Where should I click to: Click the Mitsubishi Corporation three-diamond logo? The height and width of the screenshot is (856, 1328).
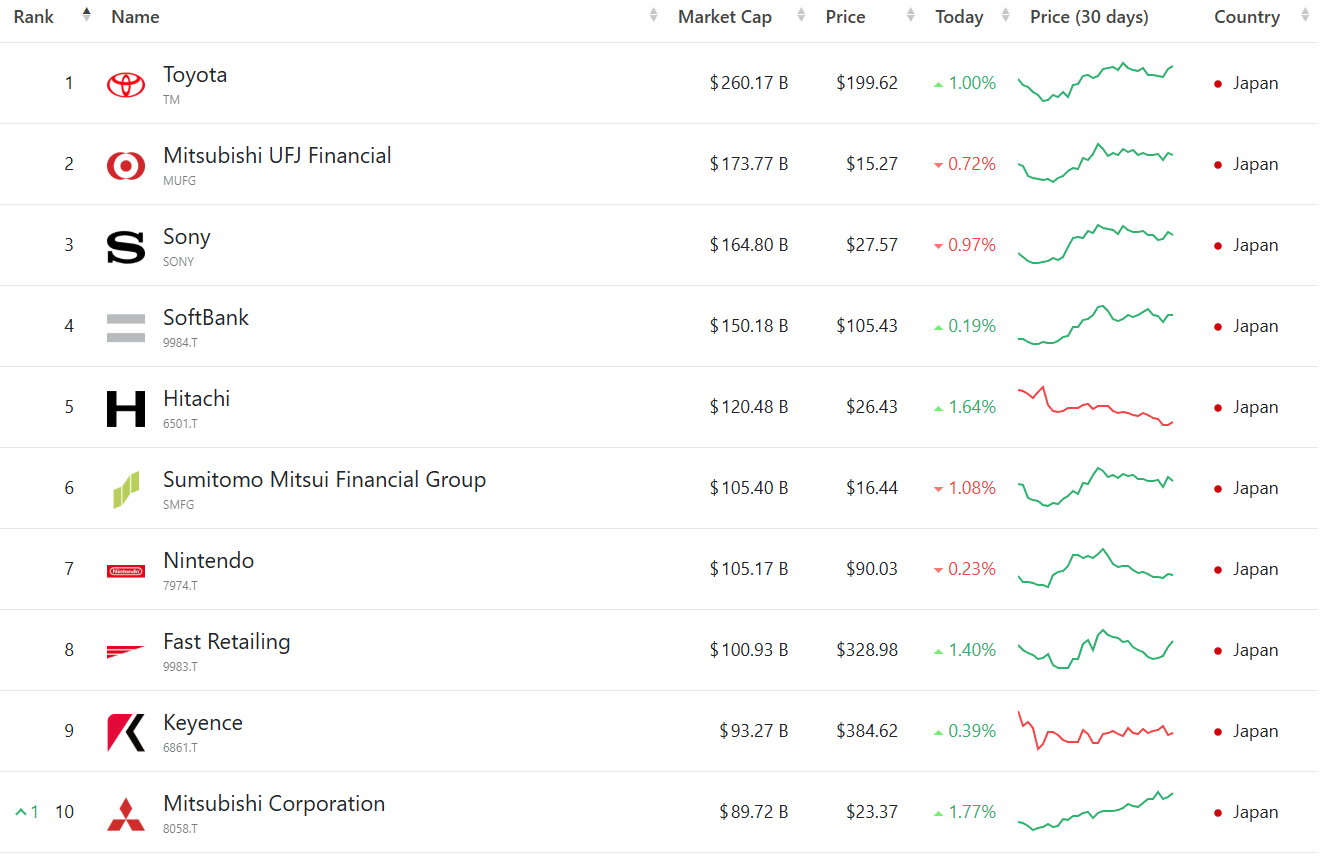pos(126,813)
